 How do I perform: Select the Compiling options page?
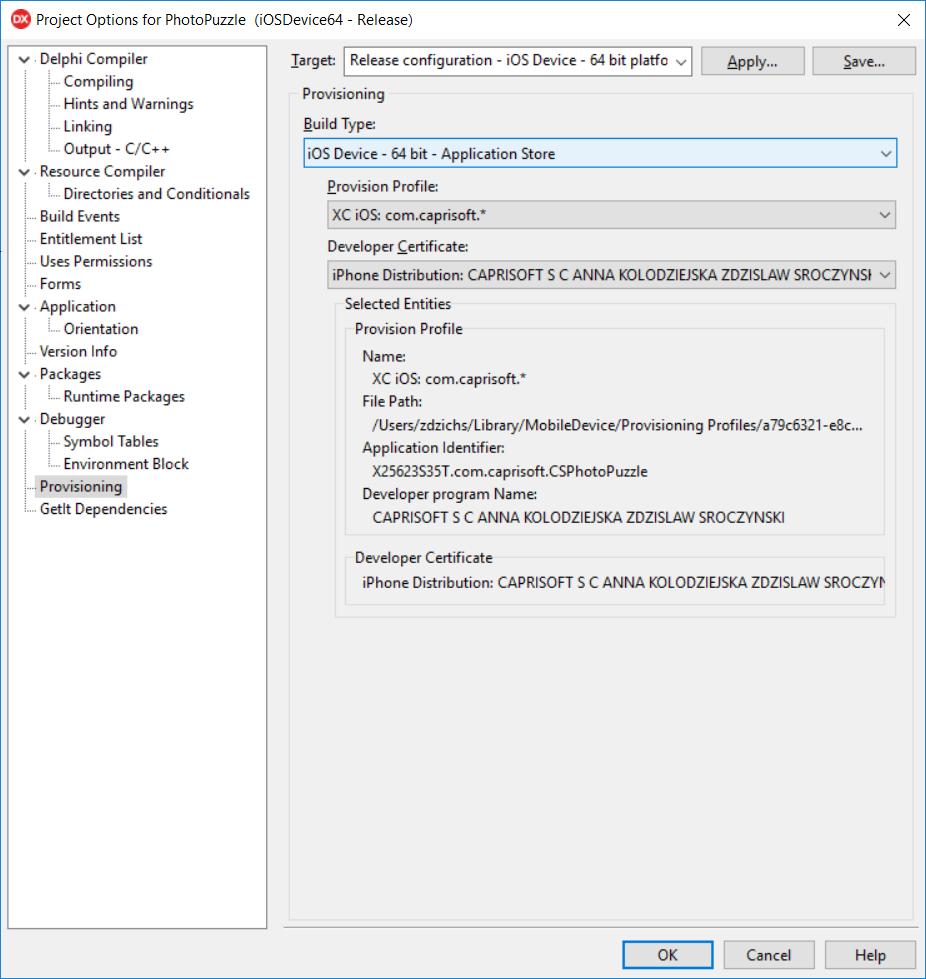click(x=99, y=81)
